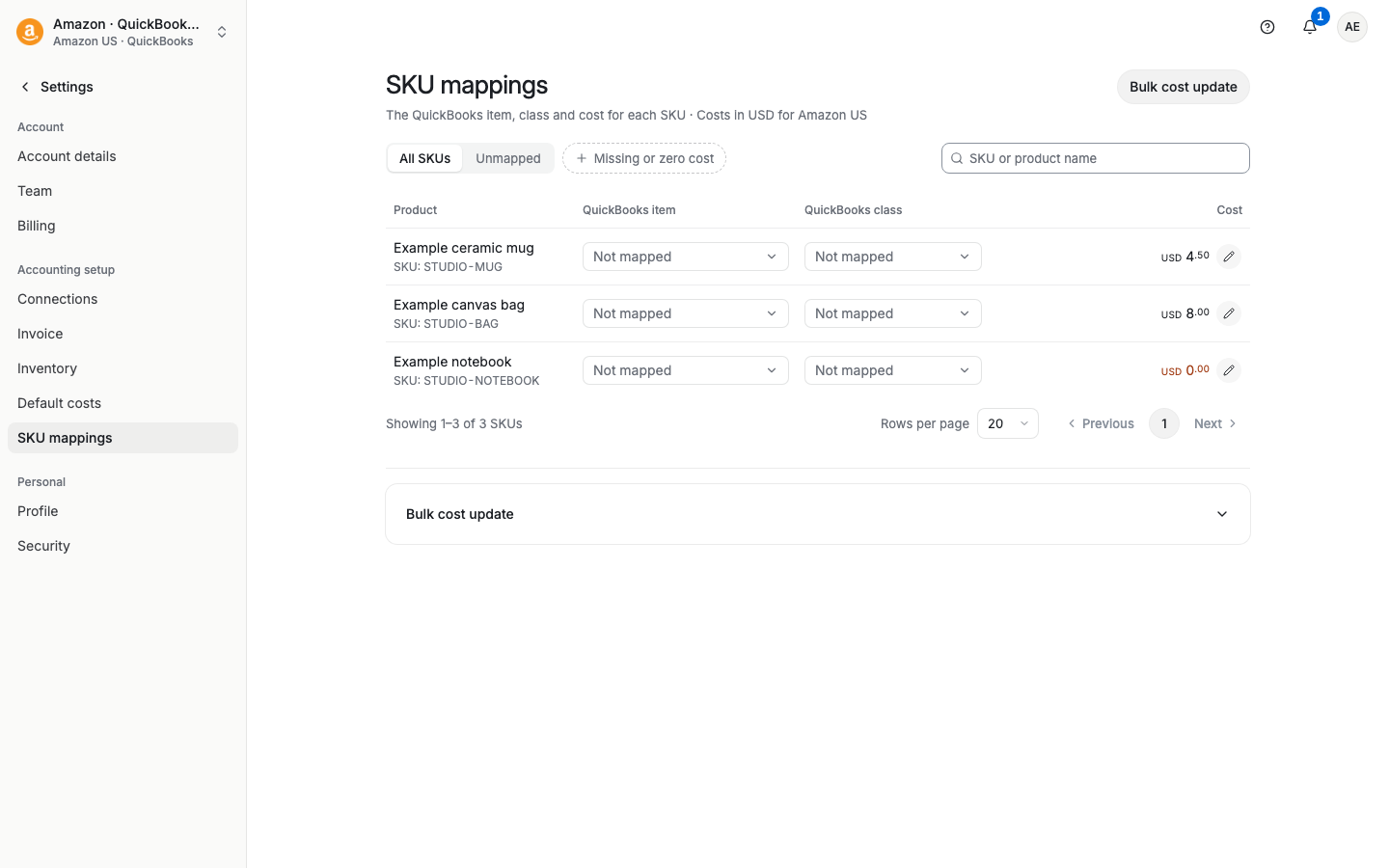
Task: Select SKU mappings in the sidebar
Action: [x=123, y=438]
